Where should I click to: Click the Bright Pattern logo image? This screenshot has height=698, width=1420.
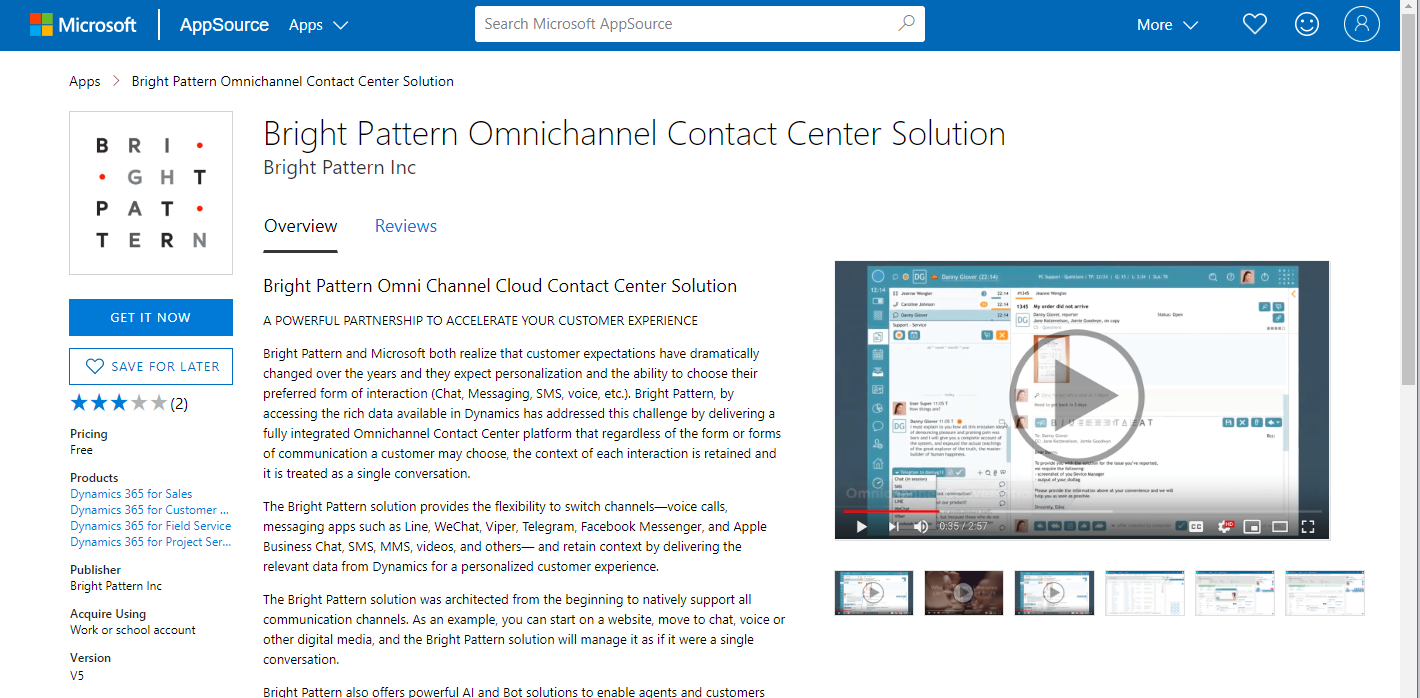(x=151, y=193)
